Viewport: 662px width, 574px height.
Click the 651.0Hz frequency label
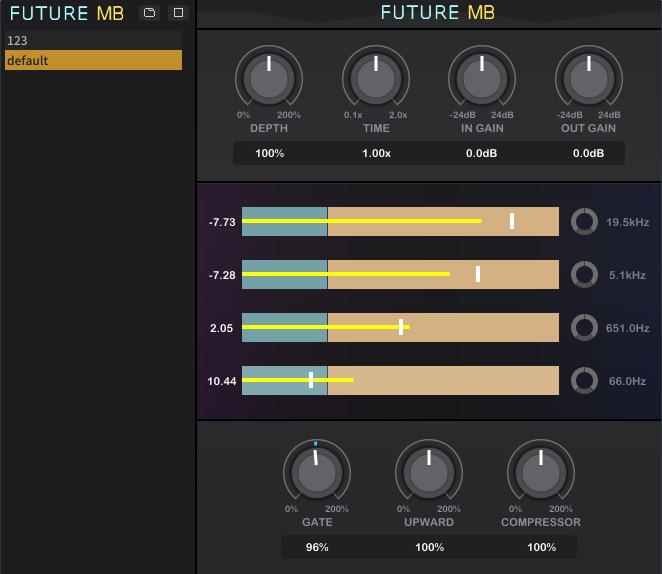(627, 328)
